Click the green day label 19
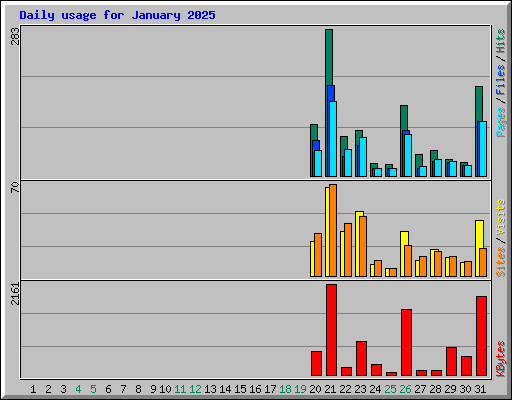This screenshot has width=512, height=400. [x=300, y=389]
